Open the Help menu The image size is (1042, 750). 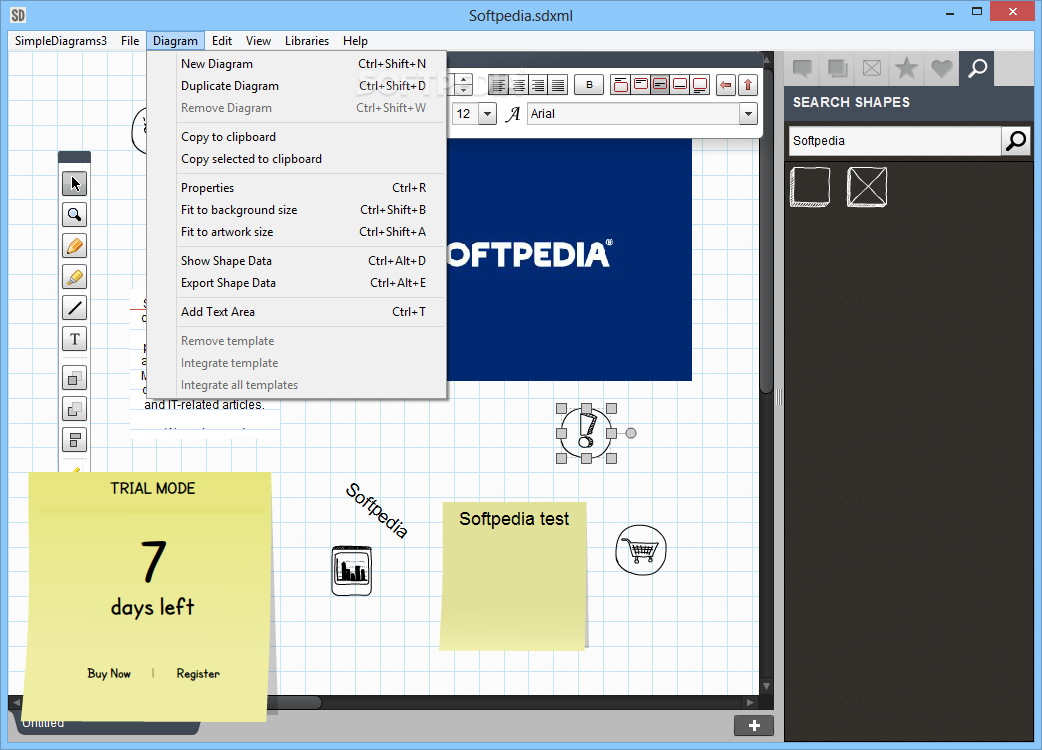coord(356,41)
